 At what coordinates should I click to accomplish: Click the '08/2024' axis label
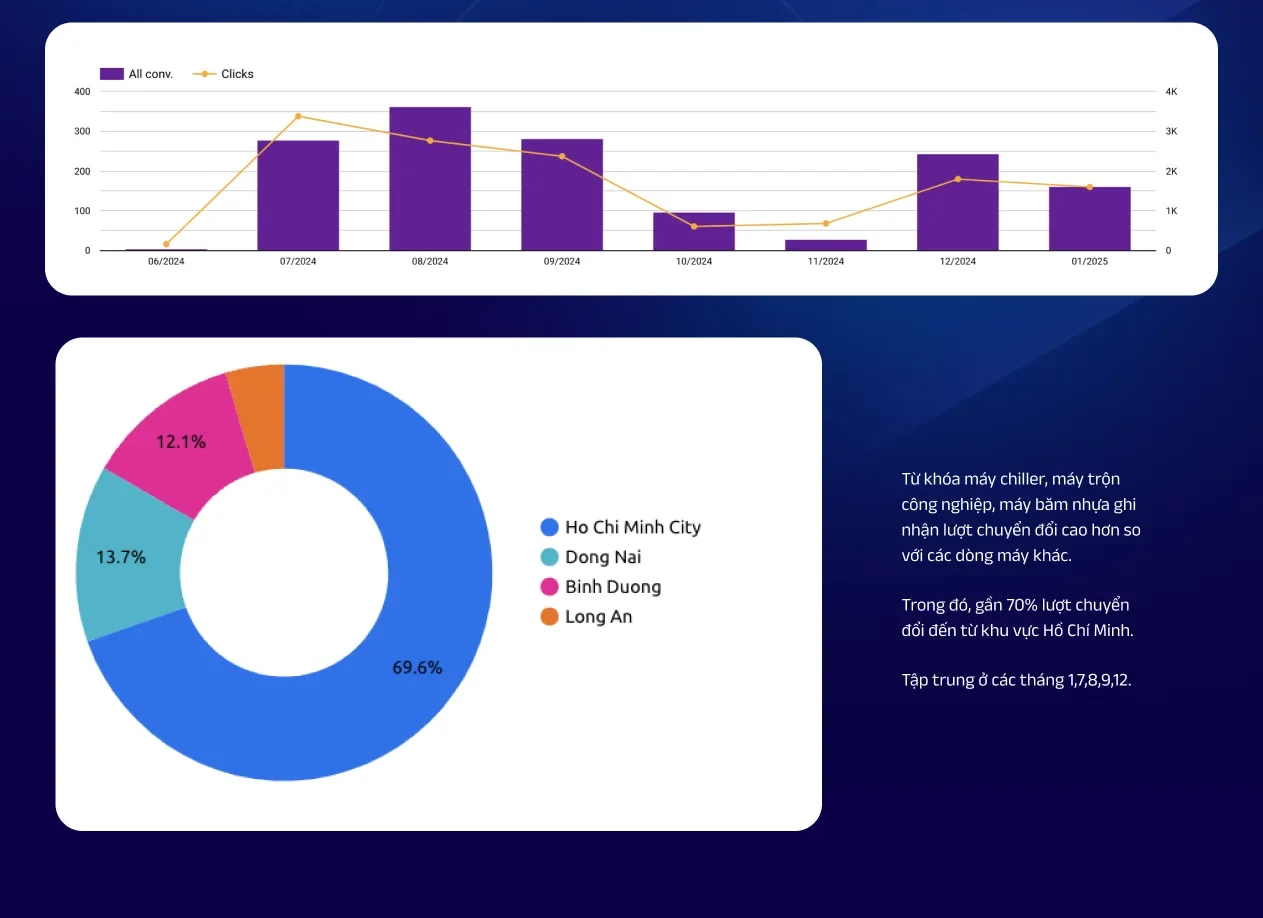coord(430,261)
